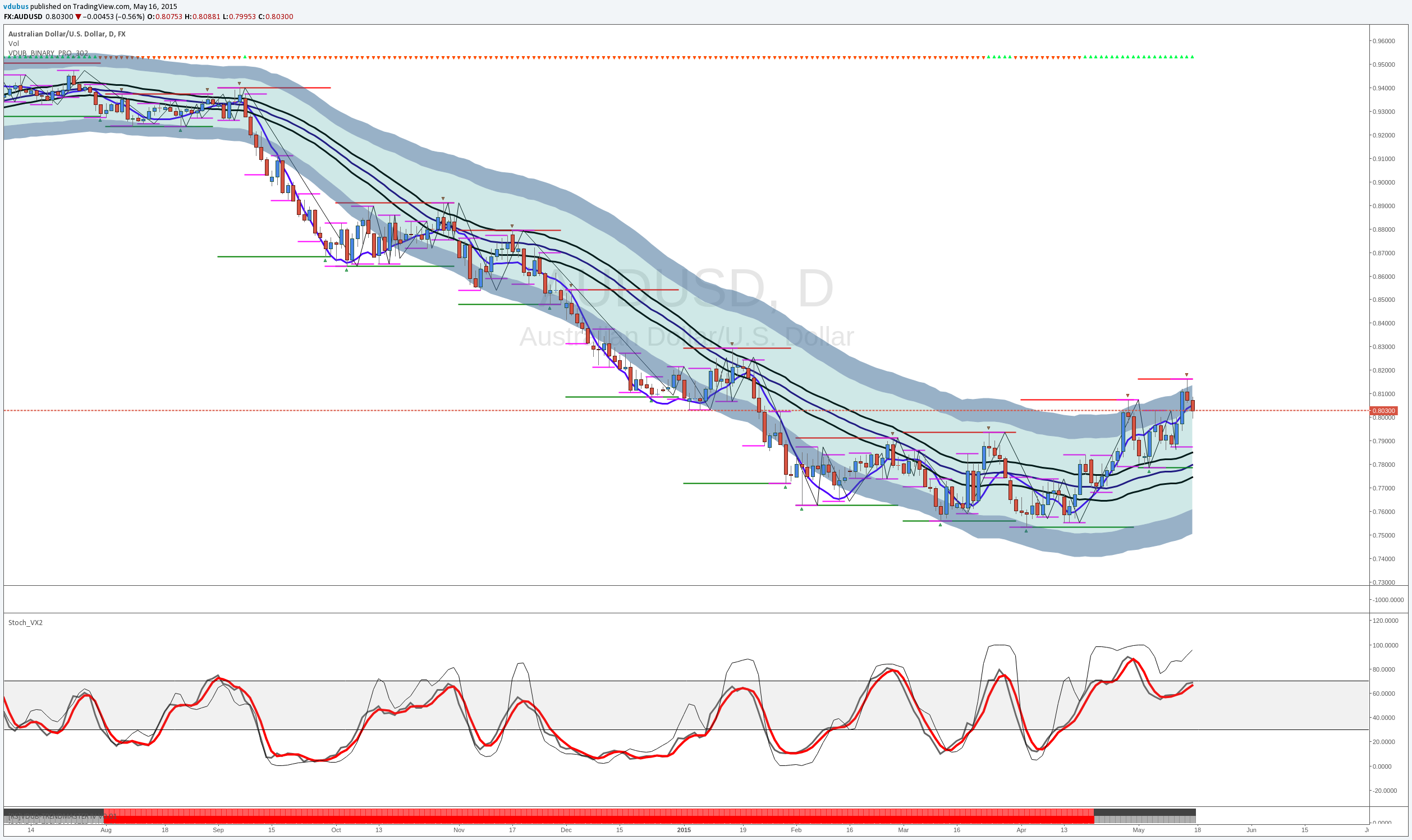Click the 0.79000 price axis label
1412x840 pixels.
(x=1384, y=441)
